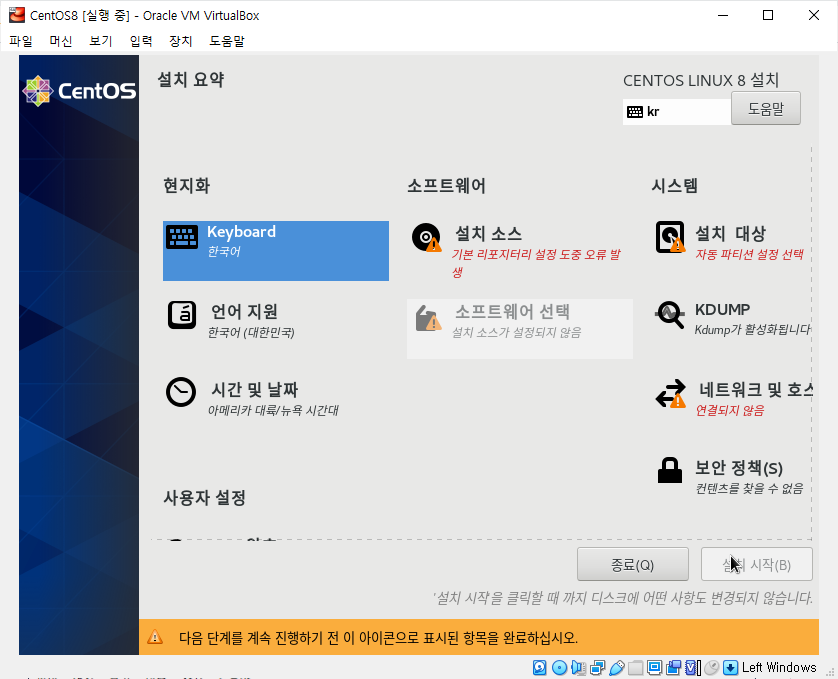Viewport: 838px width, 679px height.
Task: Open the 도움말 menu in menu bar
Action: pyautogui.click(x=227, y=41)
